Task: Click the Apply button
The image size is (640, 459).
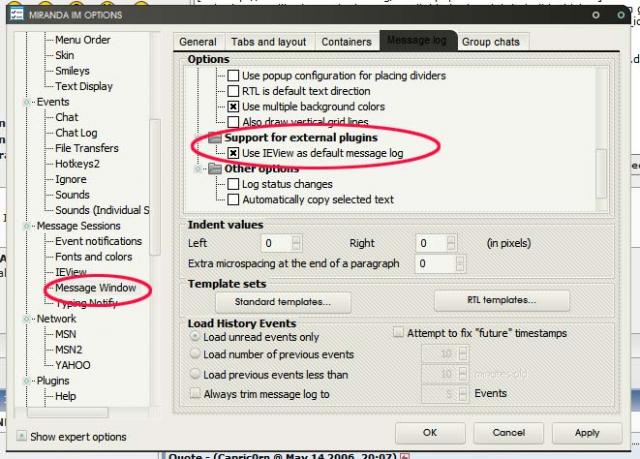Action: pos(587,432)
